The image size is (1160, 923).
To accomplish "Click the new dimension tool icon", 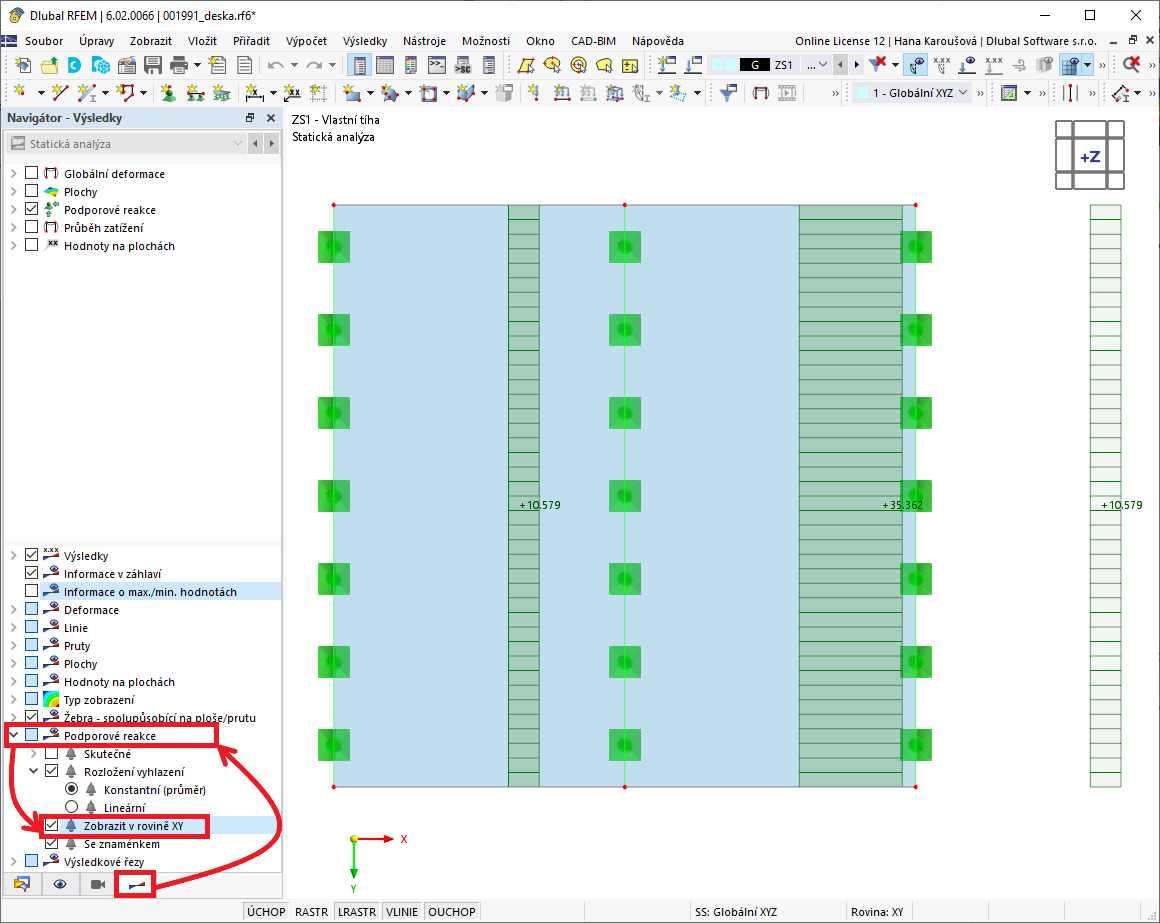I will point(254,92).
